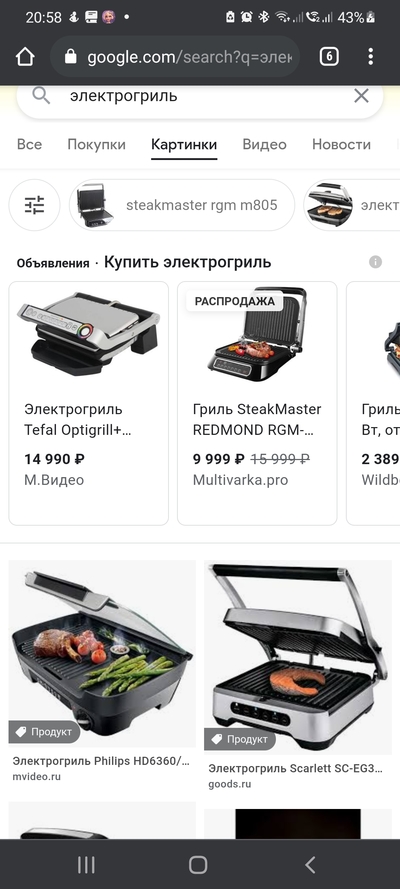The width and height of the screenshot is (400, 889).
Task: Open the tab switcher showing 6 tabs
Action: [329, 57]
